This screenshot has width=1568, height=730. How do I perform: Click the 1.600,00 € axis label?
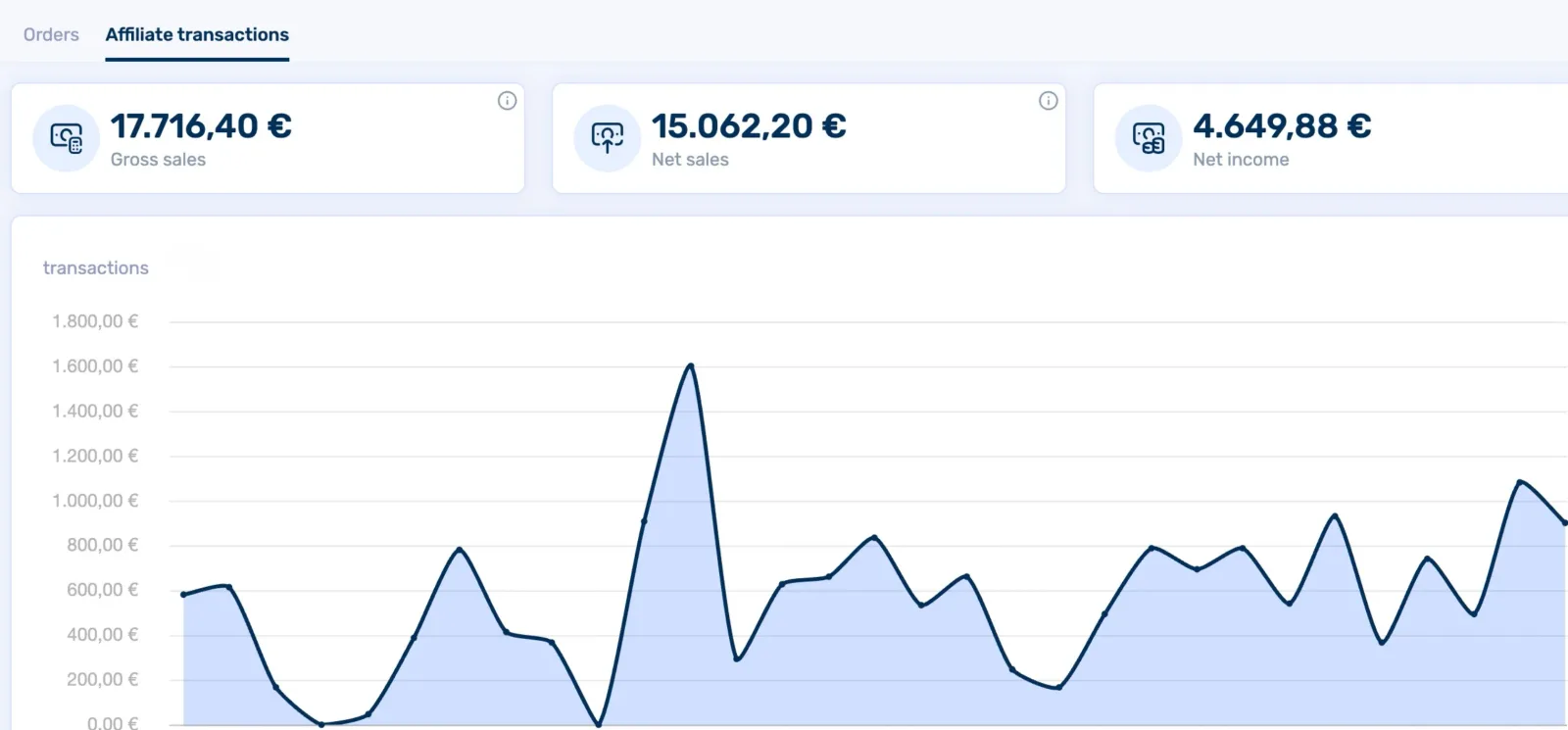coord(95,366)
